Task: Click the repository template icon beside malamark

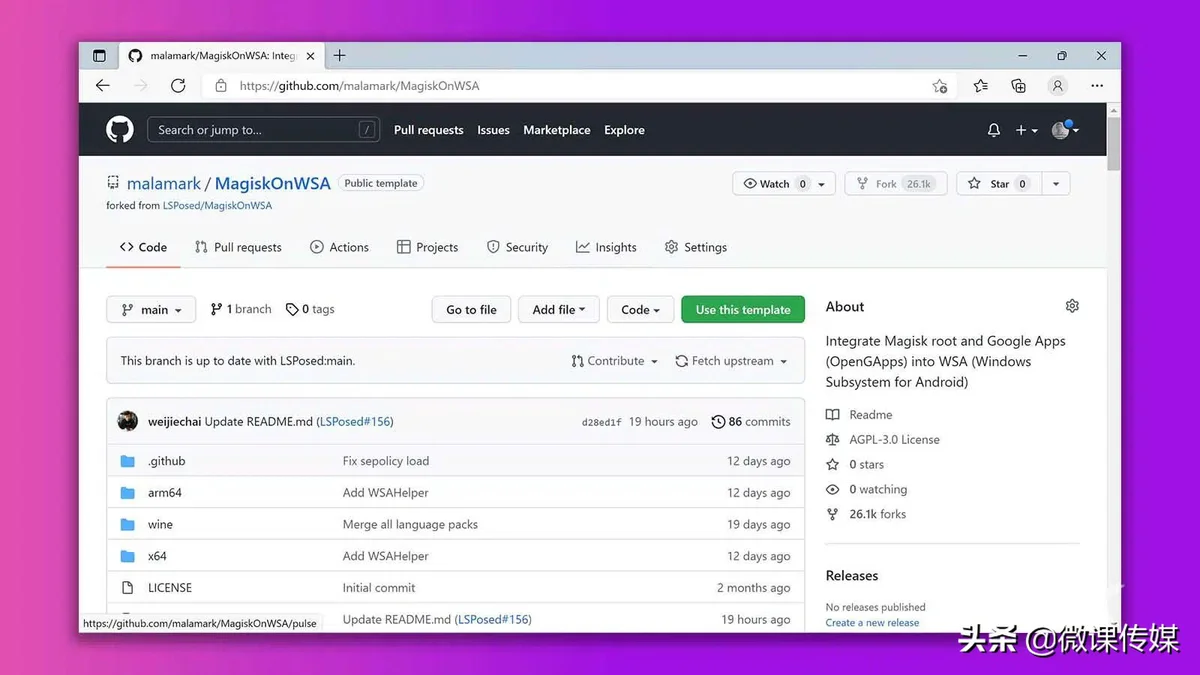Action: pyautogui.click(x=113, y=184)
